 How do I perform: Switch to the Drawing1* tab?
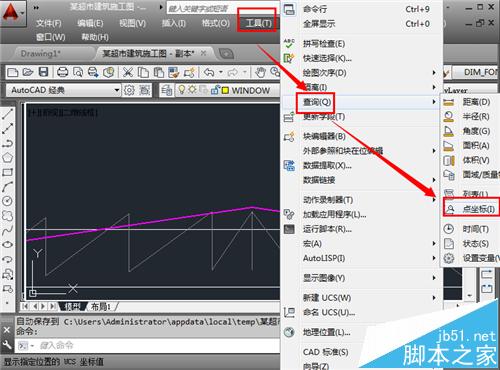click(40, 53)
